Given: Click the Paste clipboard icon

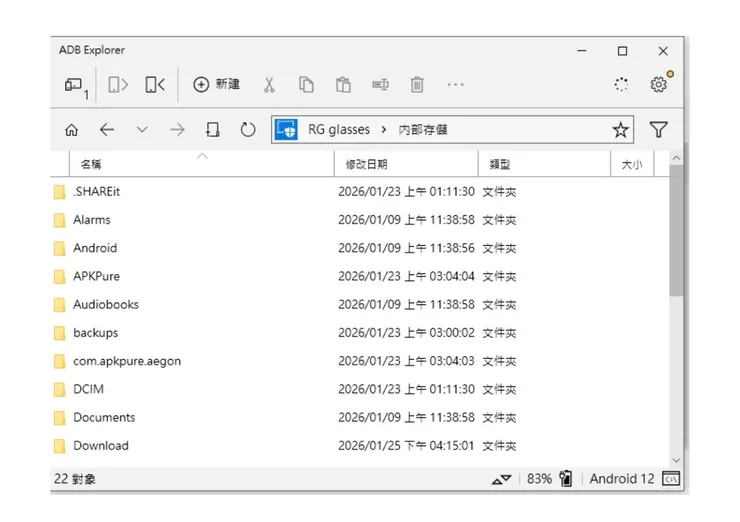Looking at the screenshot, I should (x=343, y=85).
